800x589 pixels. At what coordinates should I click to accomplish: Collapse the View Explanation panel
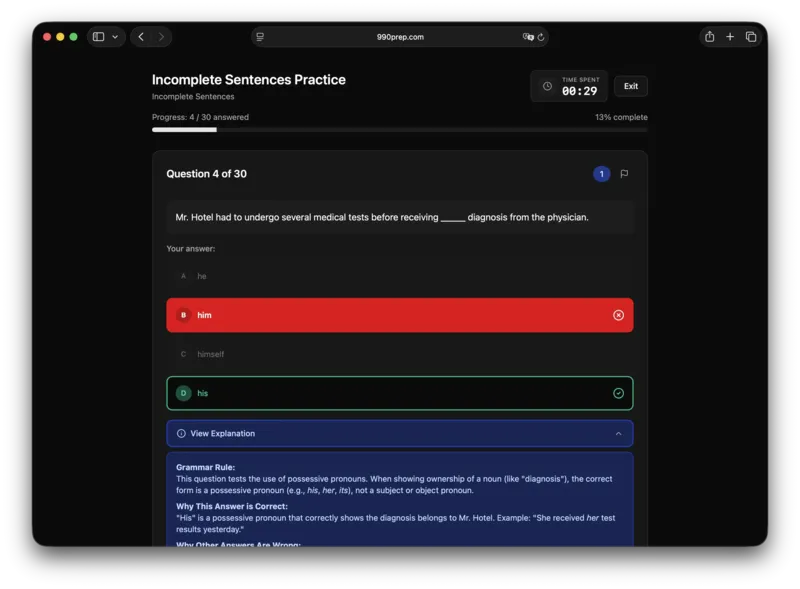pyautogui.click(x=618, y=434)
